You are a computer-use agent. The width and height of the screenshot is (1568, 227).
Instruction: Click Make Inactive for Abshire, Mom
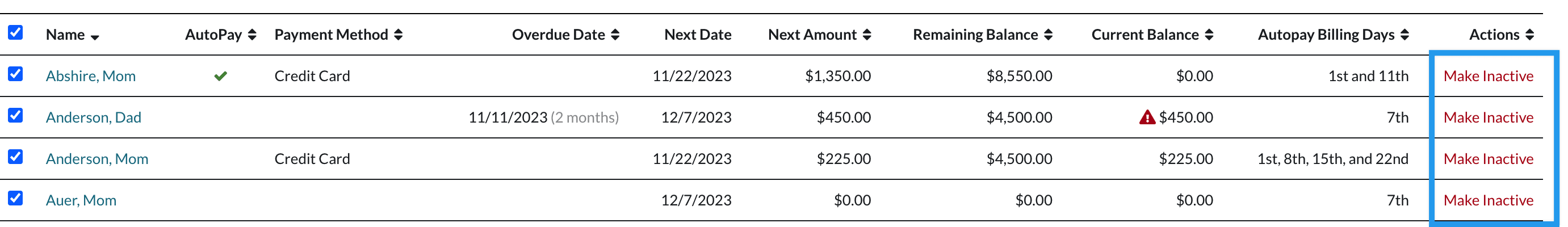tap(1489, 76)
